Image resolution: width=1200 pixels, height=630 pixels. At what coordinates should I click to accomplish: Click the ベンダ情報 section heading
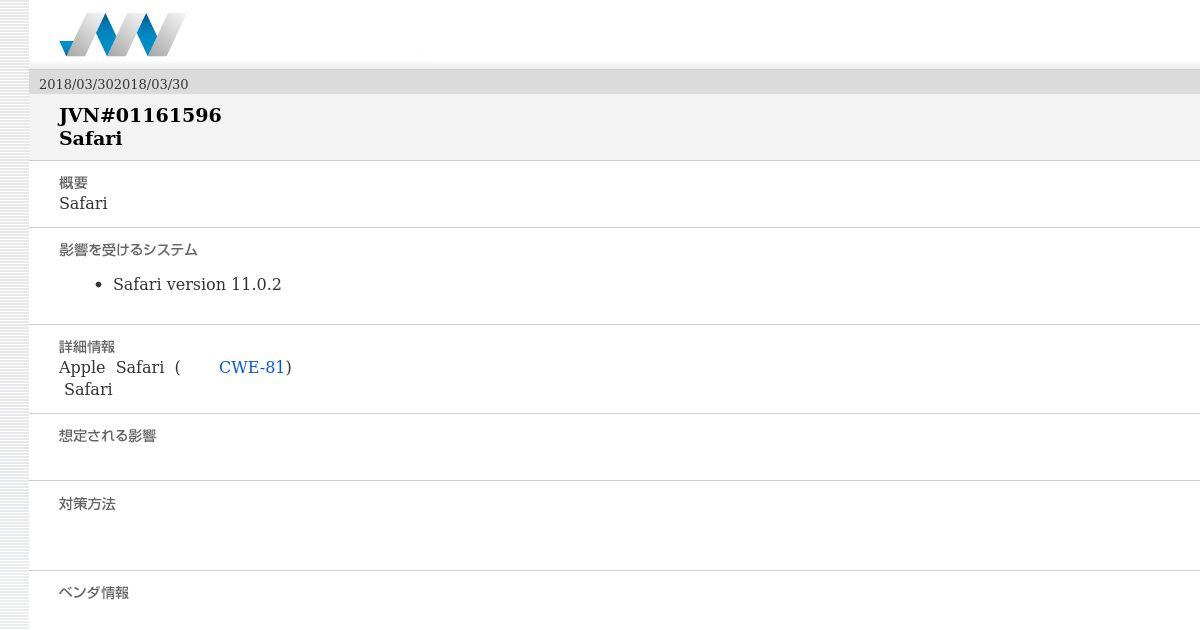pos(94,593)
